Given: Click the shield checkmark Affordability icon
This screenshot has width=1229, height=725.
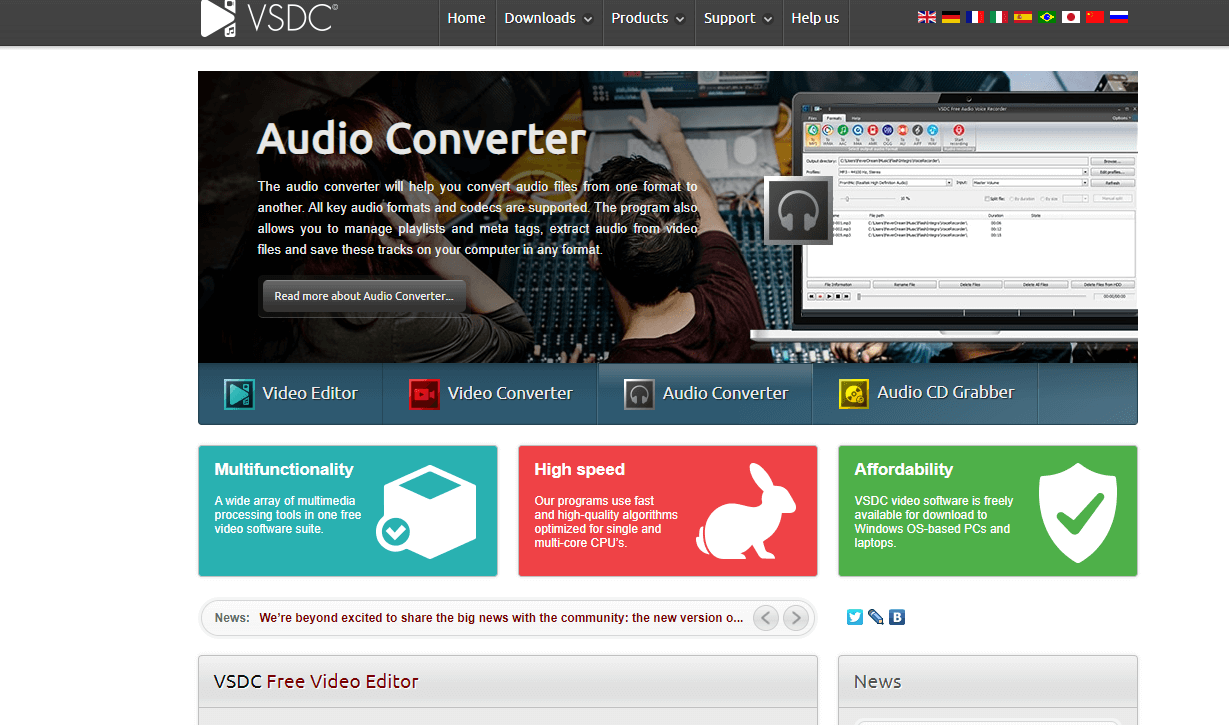Looking at the screenshot, I should (x=1077, y=513).
